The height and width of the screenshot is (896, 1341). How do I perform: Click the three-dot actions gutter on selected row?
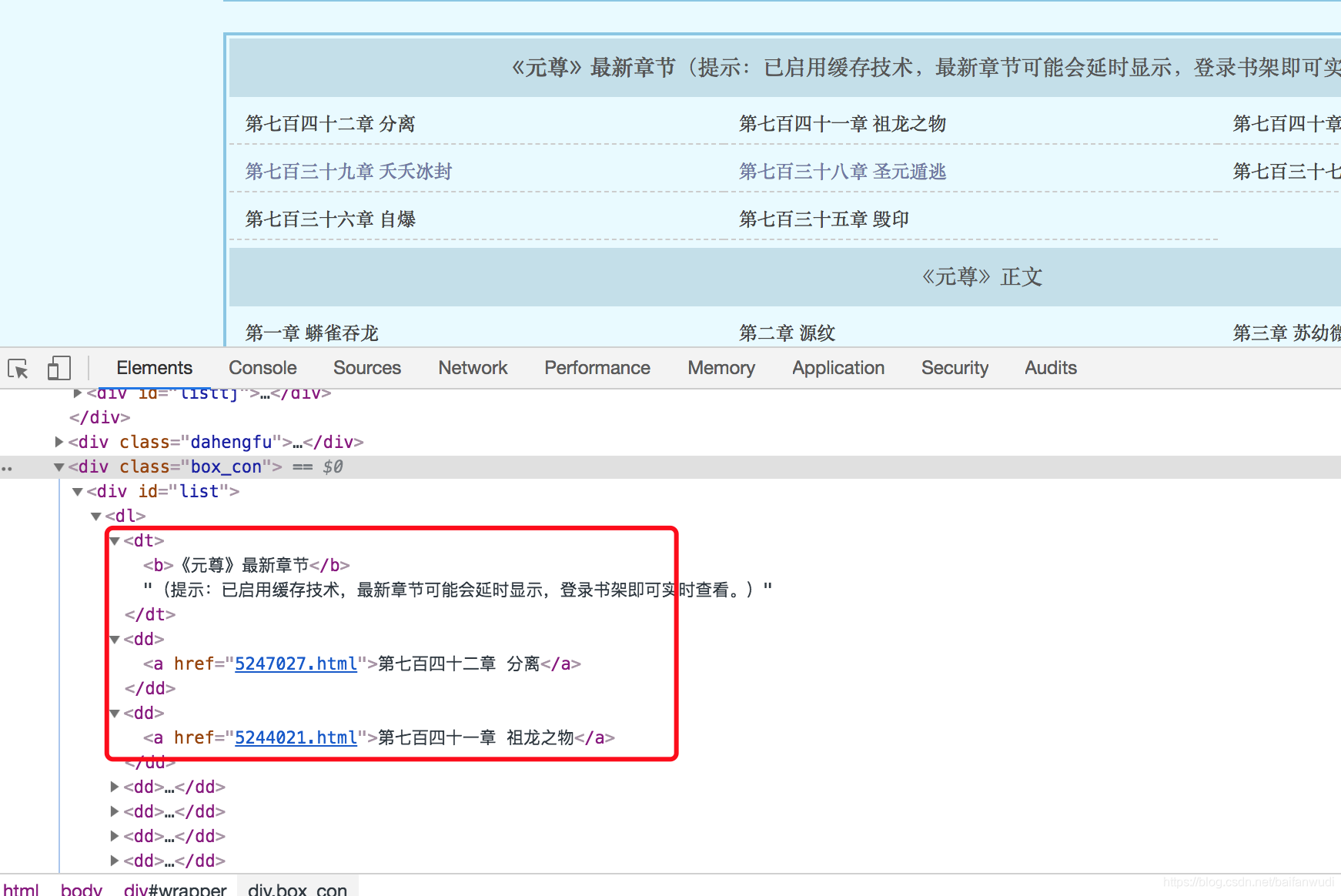(x=7, y=467)
